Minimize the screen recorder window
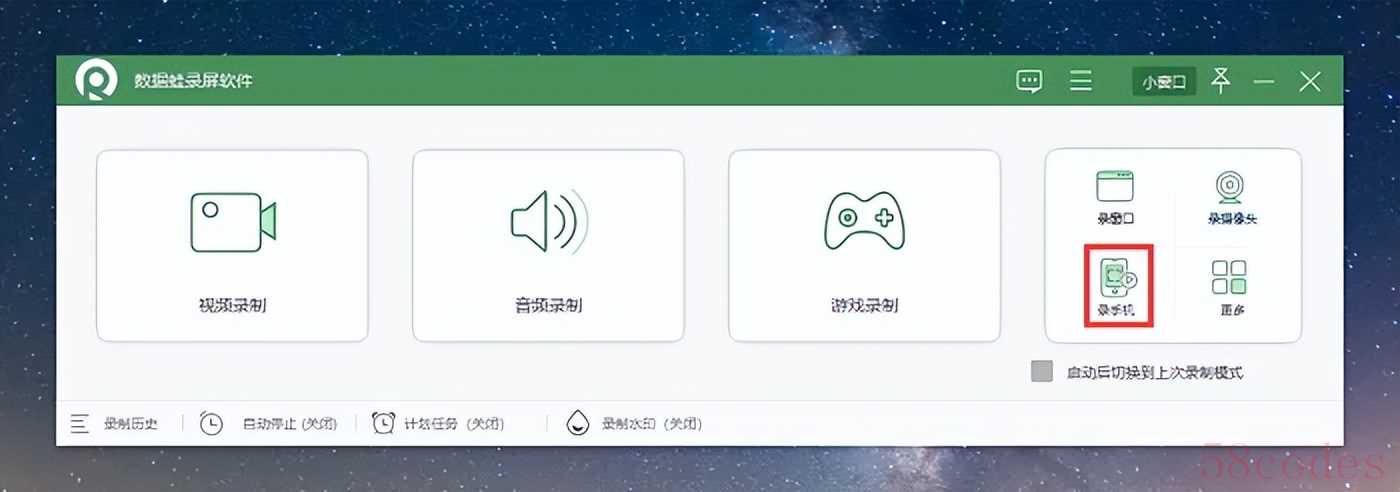The height and width of the screenshot is (492, 1400). click(1264, 82)
